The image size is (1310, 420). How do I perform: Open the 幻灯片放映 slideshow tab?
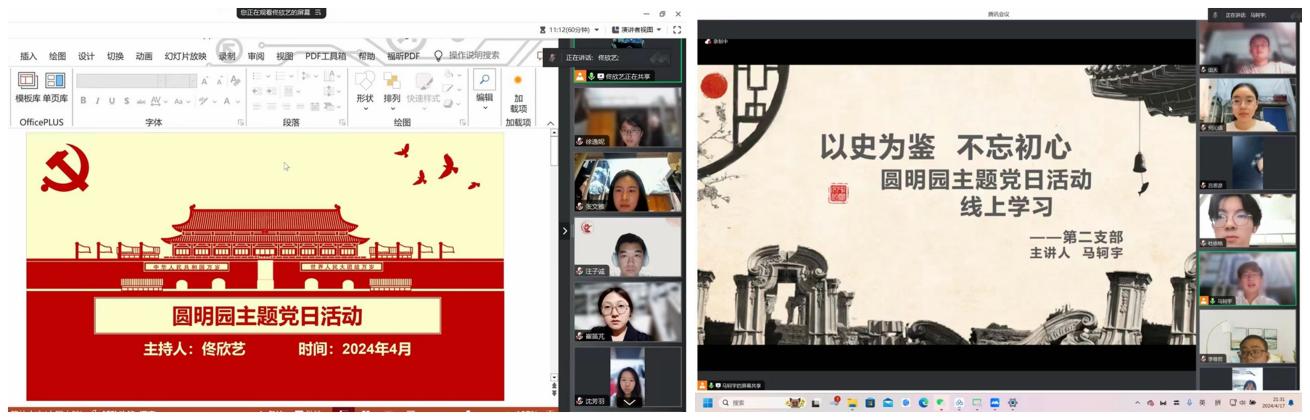click(185, 56)
